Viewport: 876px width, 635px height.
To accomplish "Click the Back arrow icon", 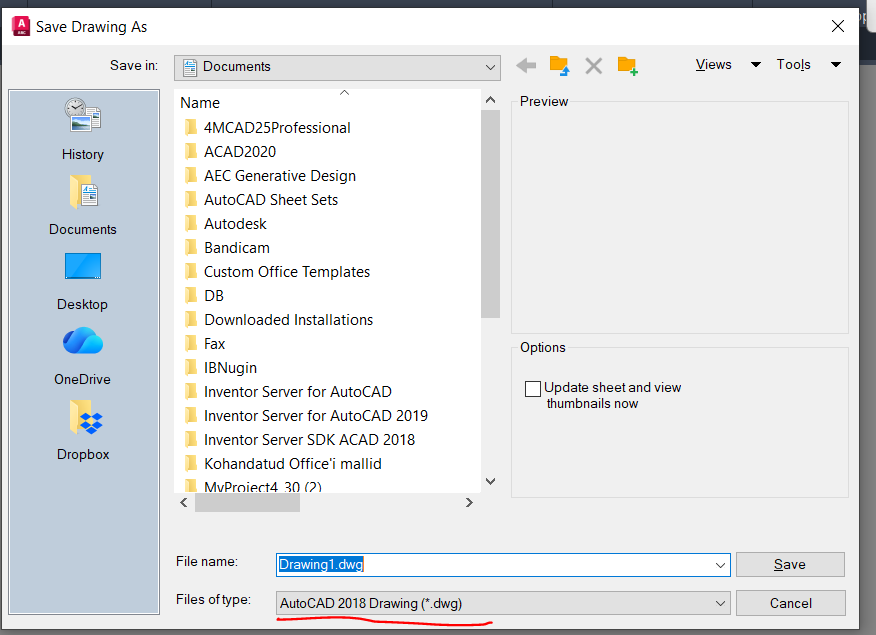I will tap(526, 66).
